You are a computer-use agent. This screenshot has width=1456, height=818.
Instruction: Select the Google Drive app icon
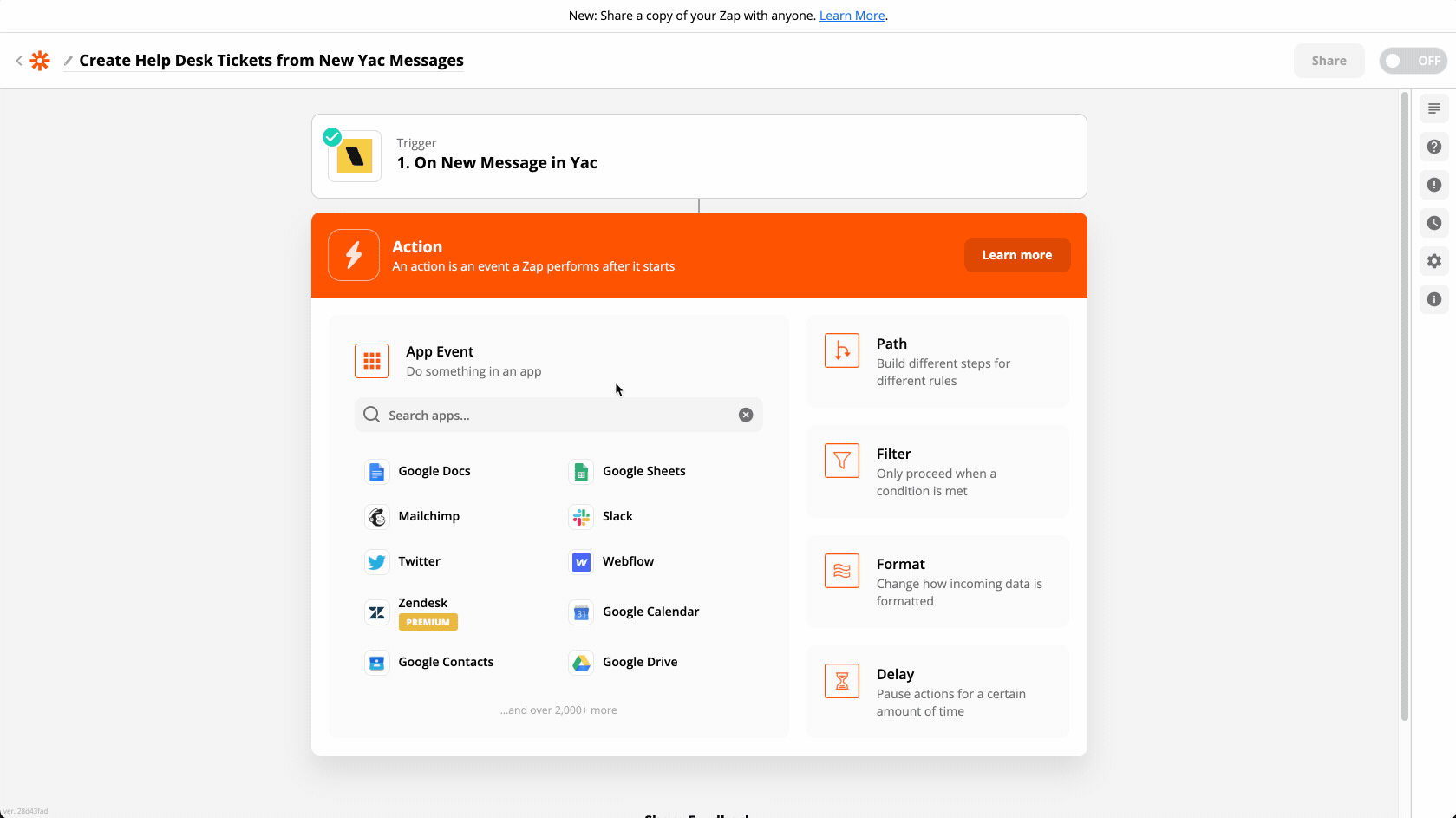coord(581,663)
